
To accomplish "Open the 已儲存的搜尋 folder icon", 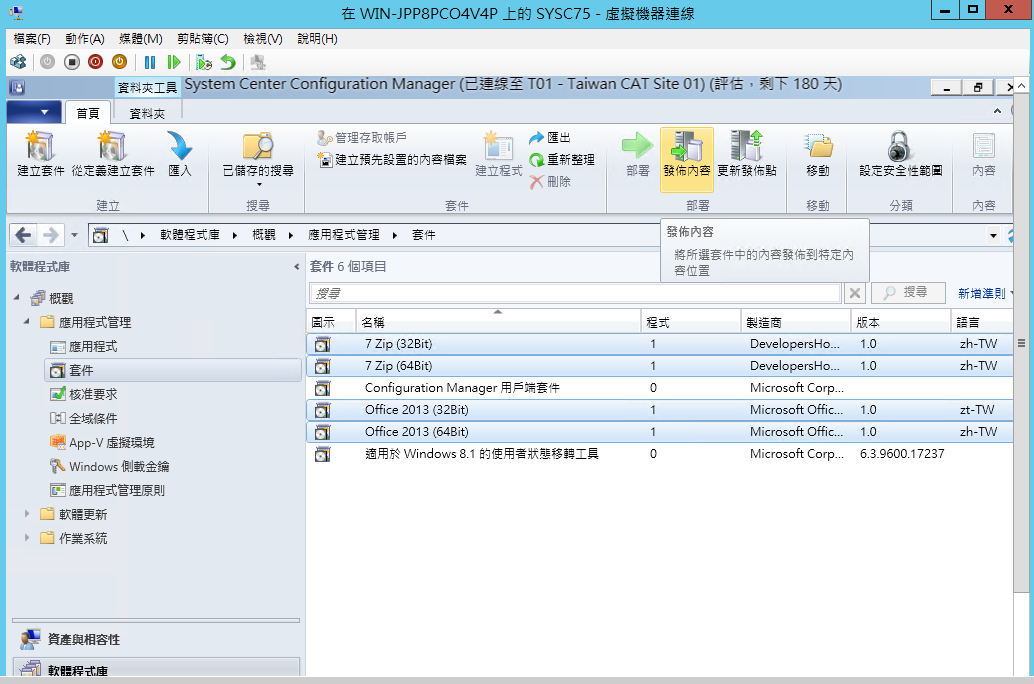I will [x=258, y=146].
